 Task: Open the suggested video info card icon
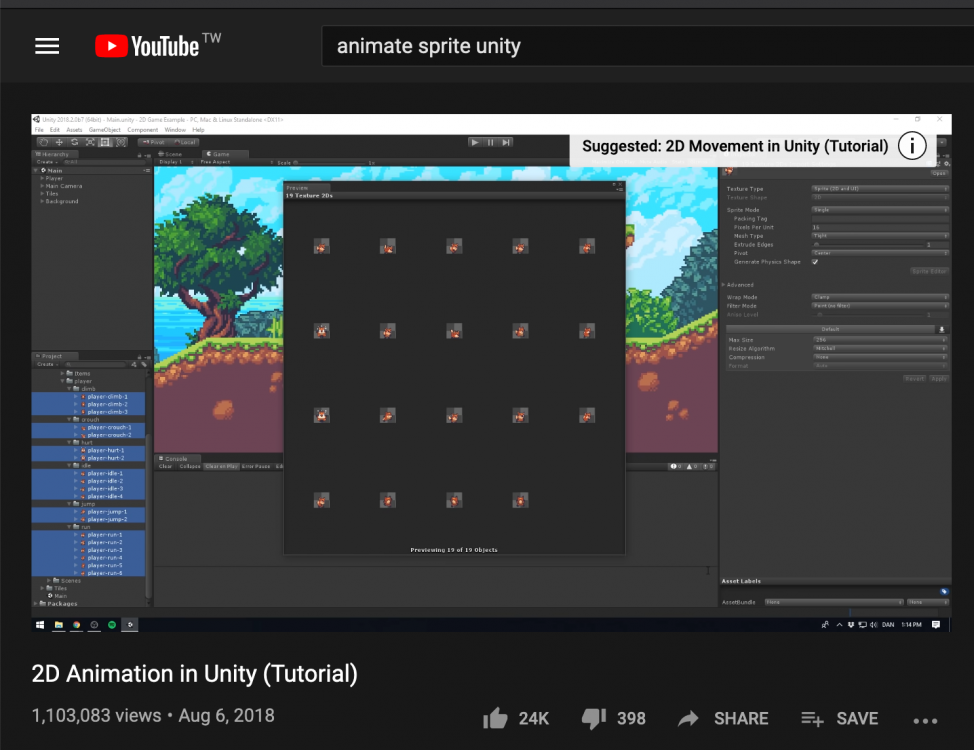point(912,146)
